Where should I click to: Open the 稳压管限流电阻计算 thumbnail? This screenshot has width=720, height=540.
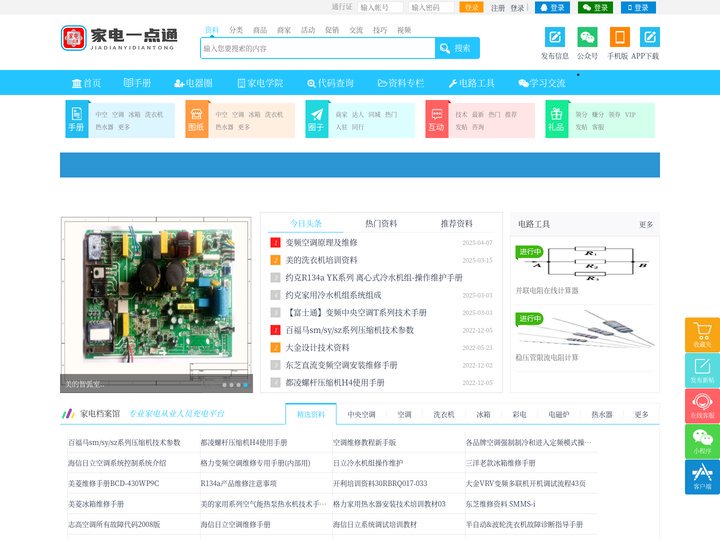point(585,329)
